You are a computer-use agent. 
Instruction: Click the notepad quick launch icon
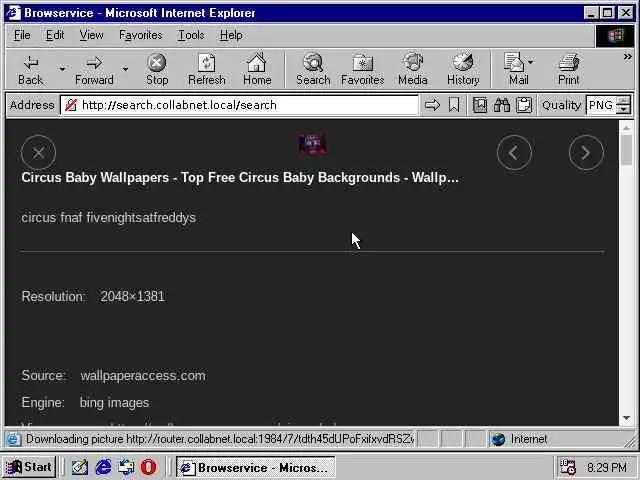coord(80,467)
